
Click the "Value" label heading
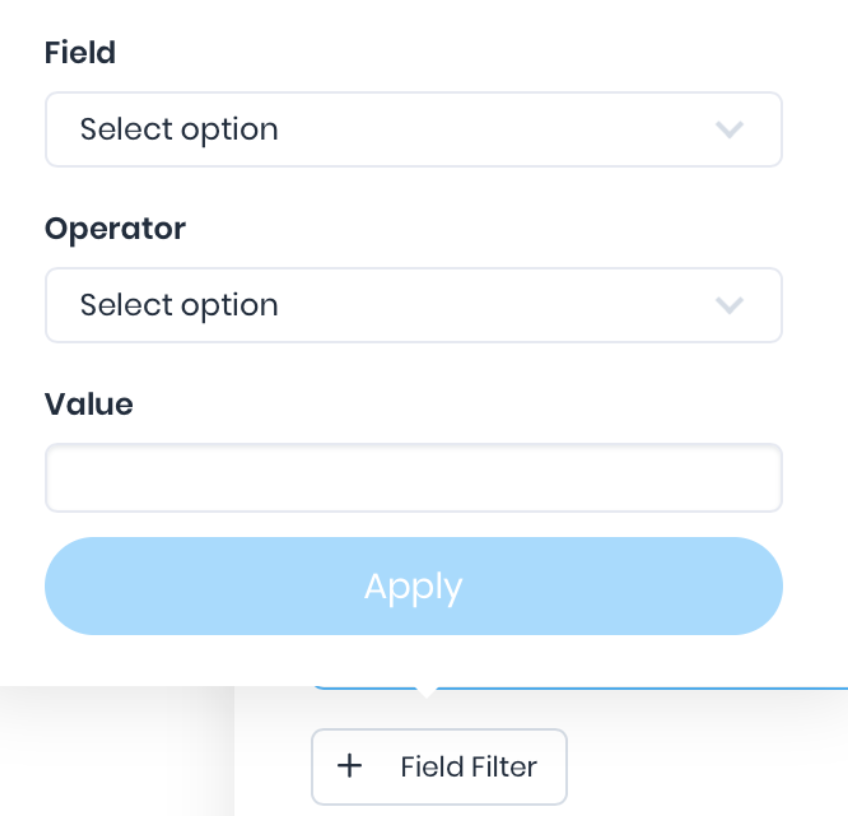coord(89,404)
